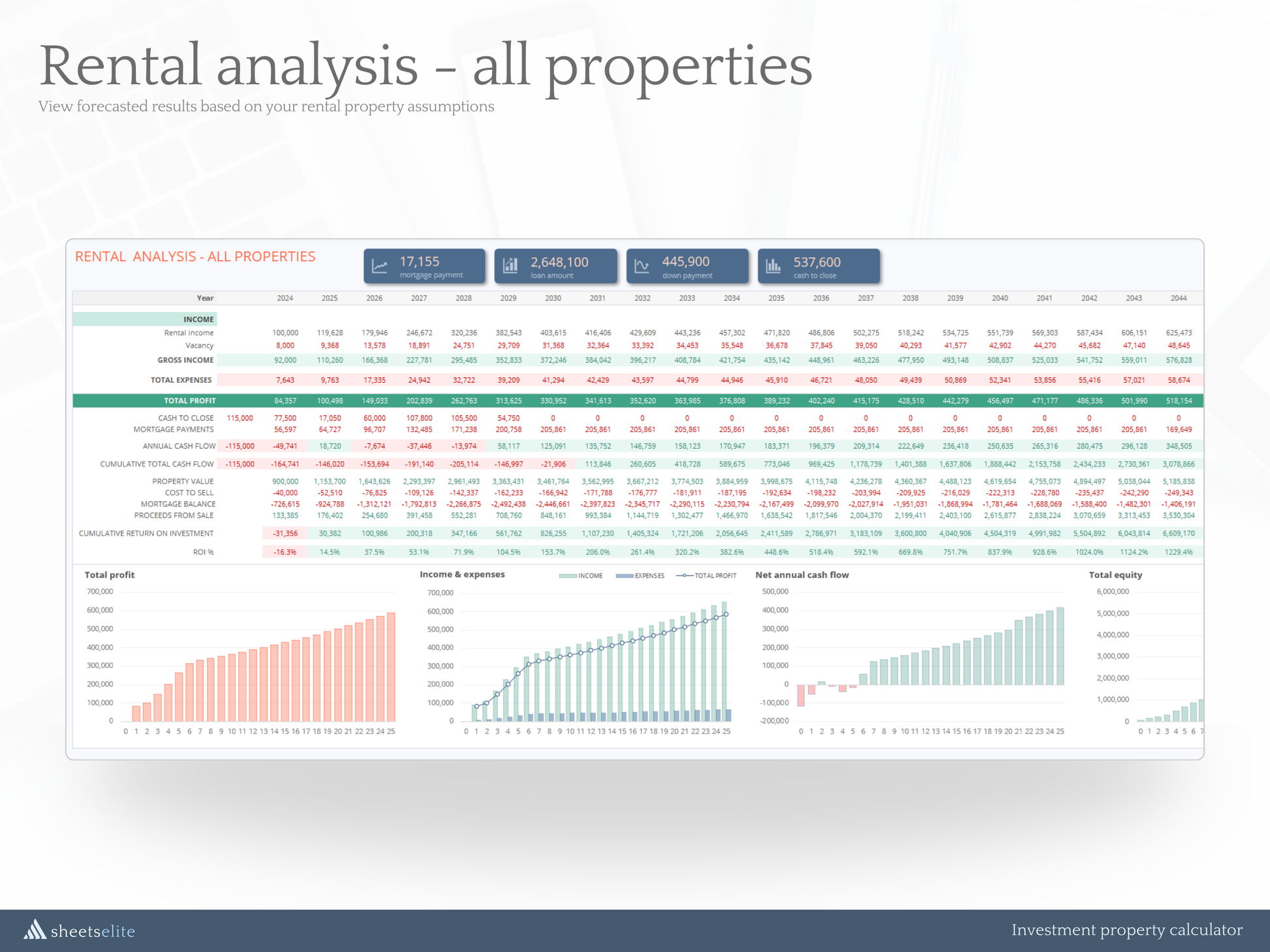The image size is (1270, 952).
Task: Select the green TOTAL PROFIT row label
Action: coord(189,401)
